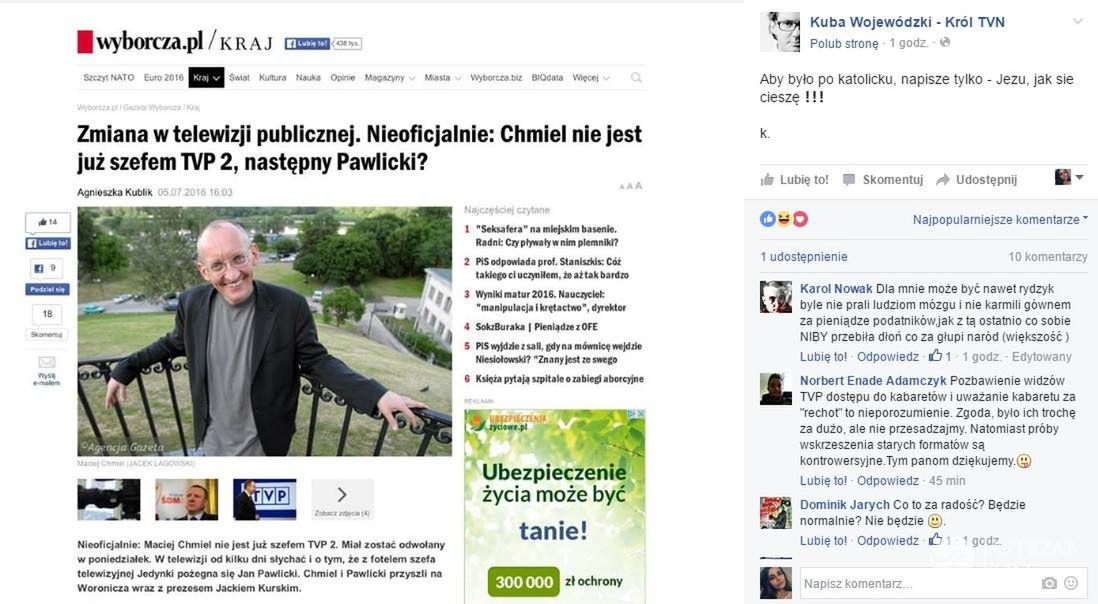
Task: Open the Kraj dropdown in navigation
Action: 206,78
